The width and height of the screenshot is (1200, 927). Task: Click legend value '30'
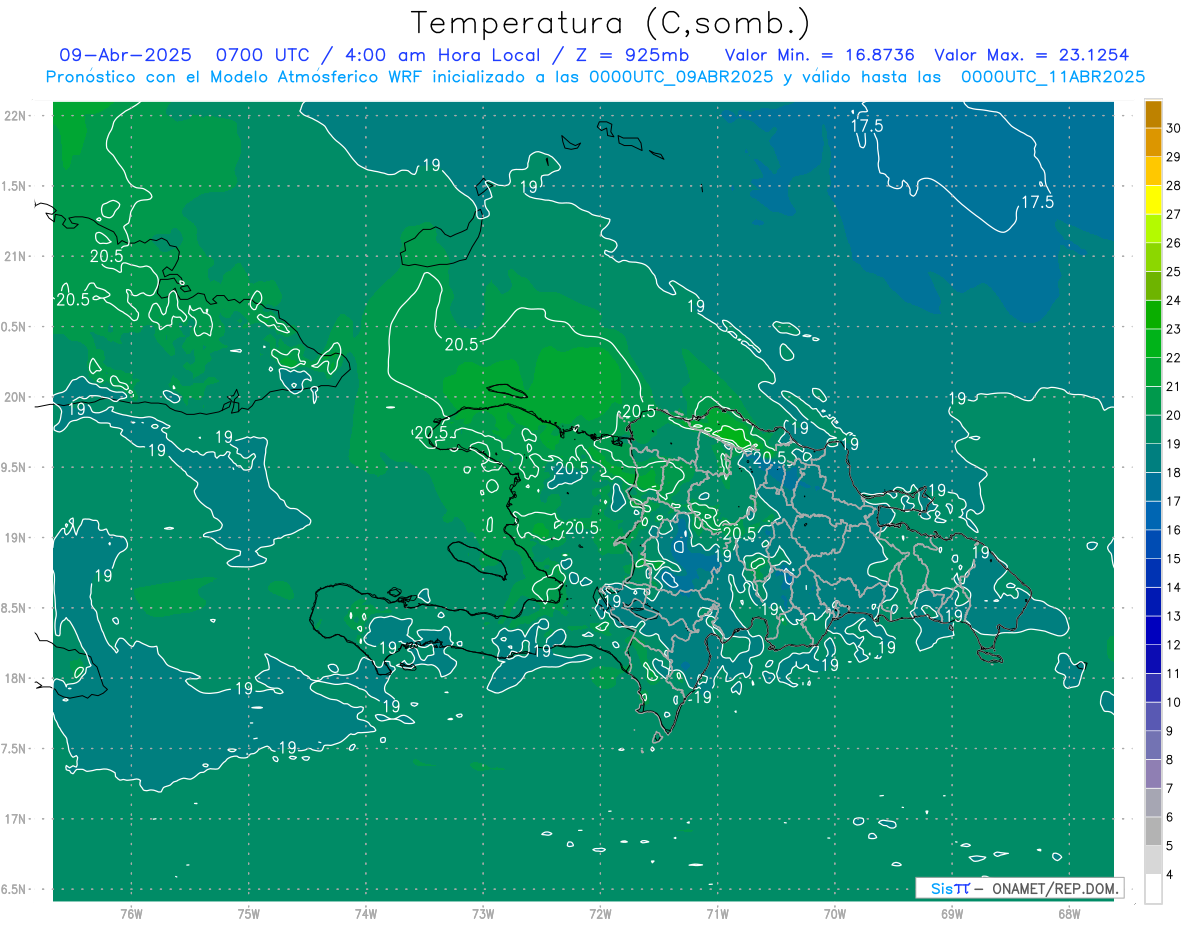tap(1174, 128)
